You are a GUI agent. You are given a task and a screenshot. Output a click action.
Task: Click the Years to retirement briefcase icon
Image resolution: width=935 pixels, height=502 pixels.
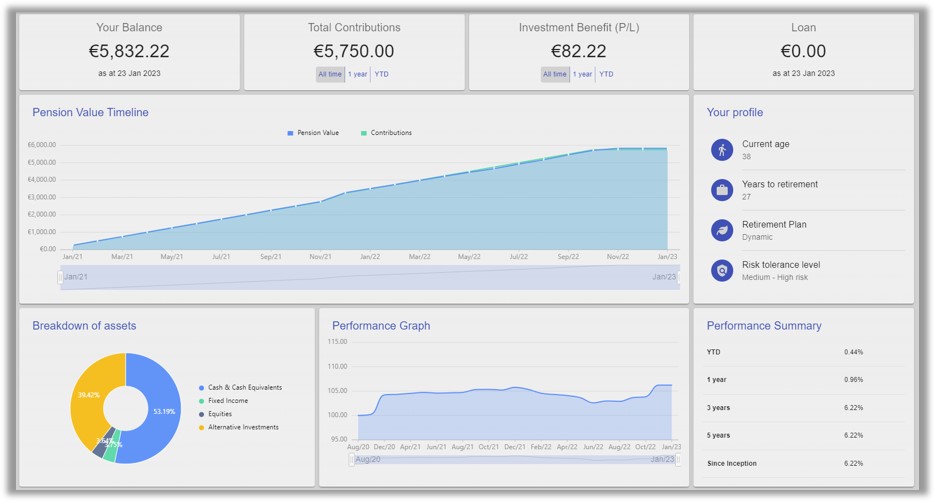coord(722,190)
